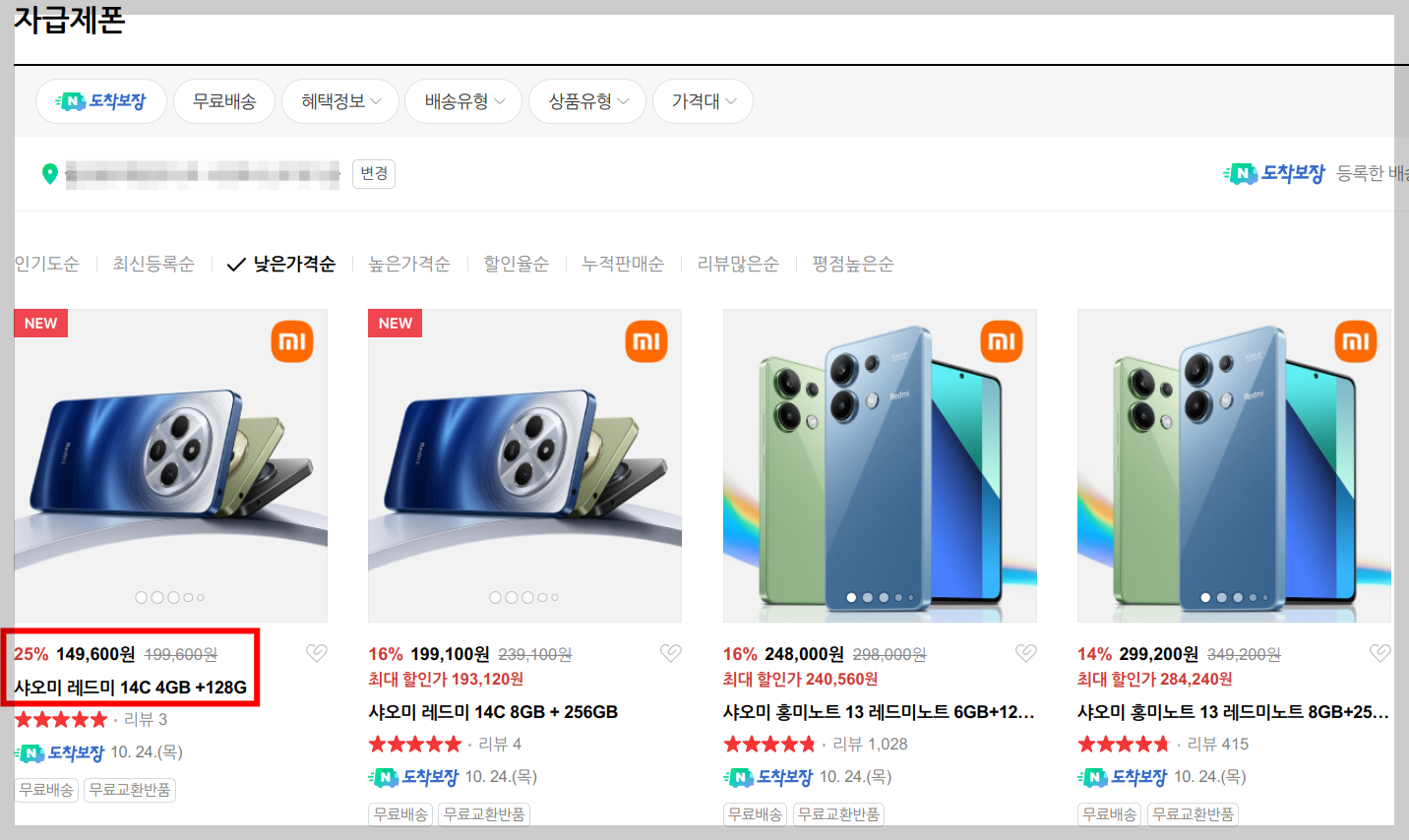Sort products by 최신등록순
Viewport: 1409px width, 840px height.
153,264
